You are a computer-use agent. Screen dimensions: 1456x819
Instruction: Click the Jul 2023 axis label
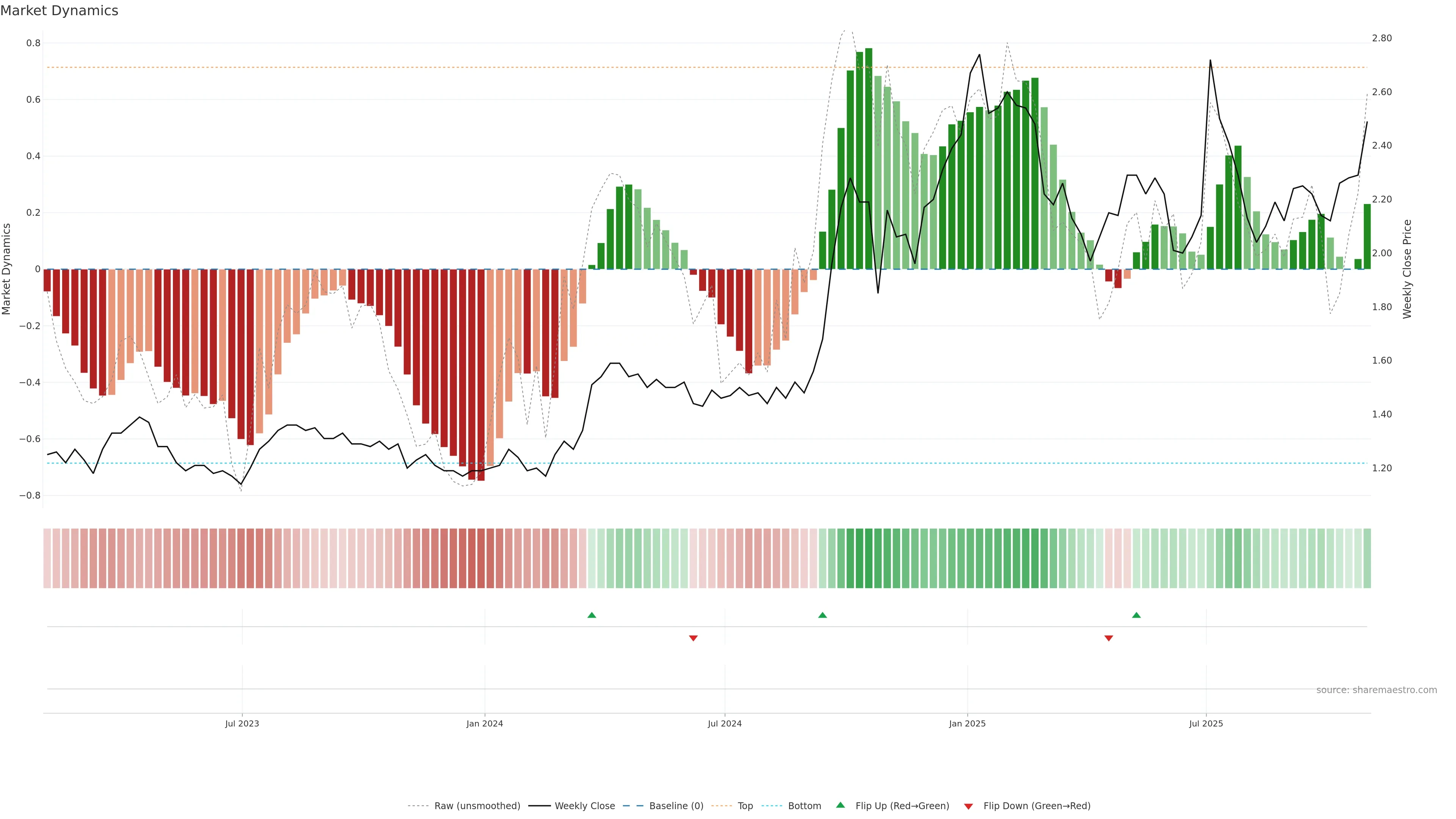click(242, 723)
